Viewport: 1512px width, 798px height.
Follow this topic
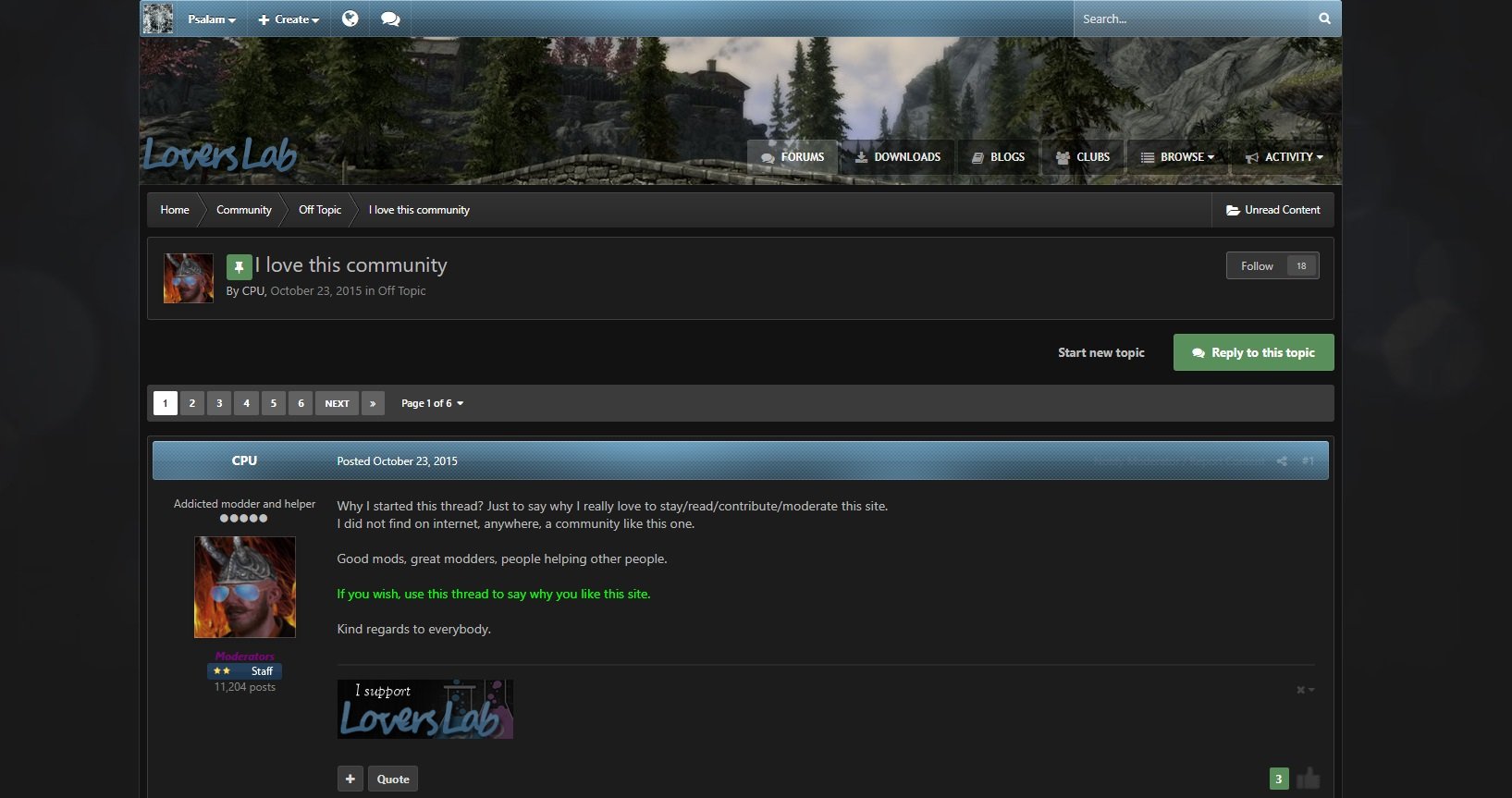[x=1257, y=265]
